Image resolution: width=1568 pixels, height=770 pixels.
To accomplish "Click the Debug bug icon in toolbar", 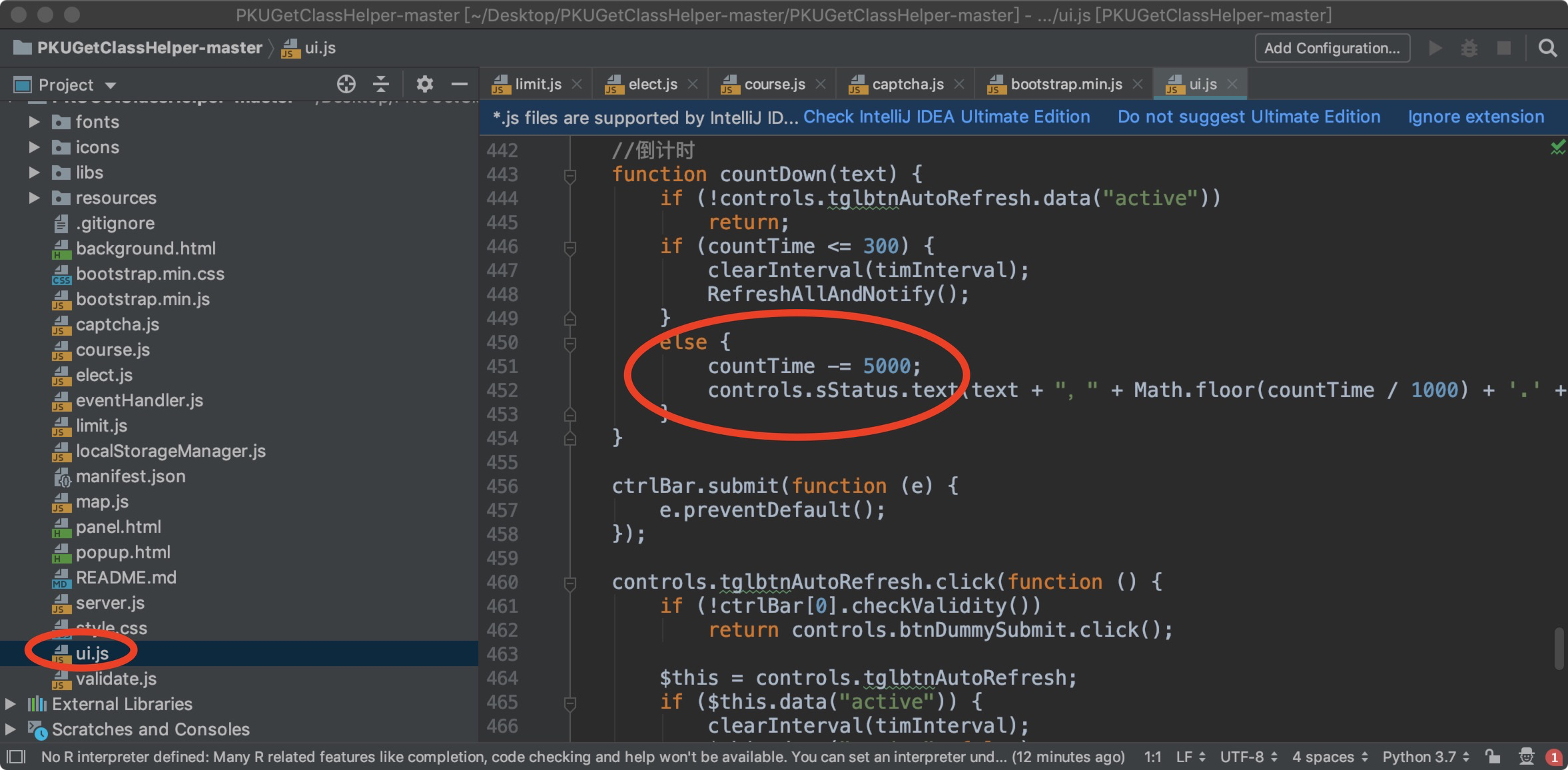I will pyautogui.click(x=1469, y=48).
